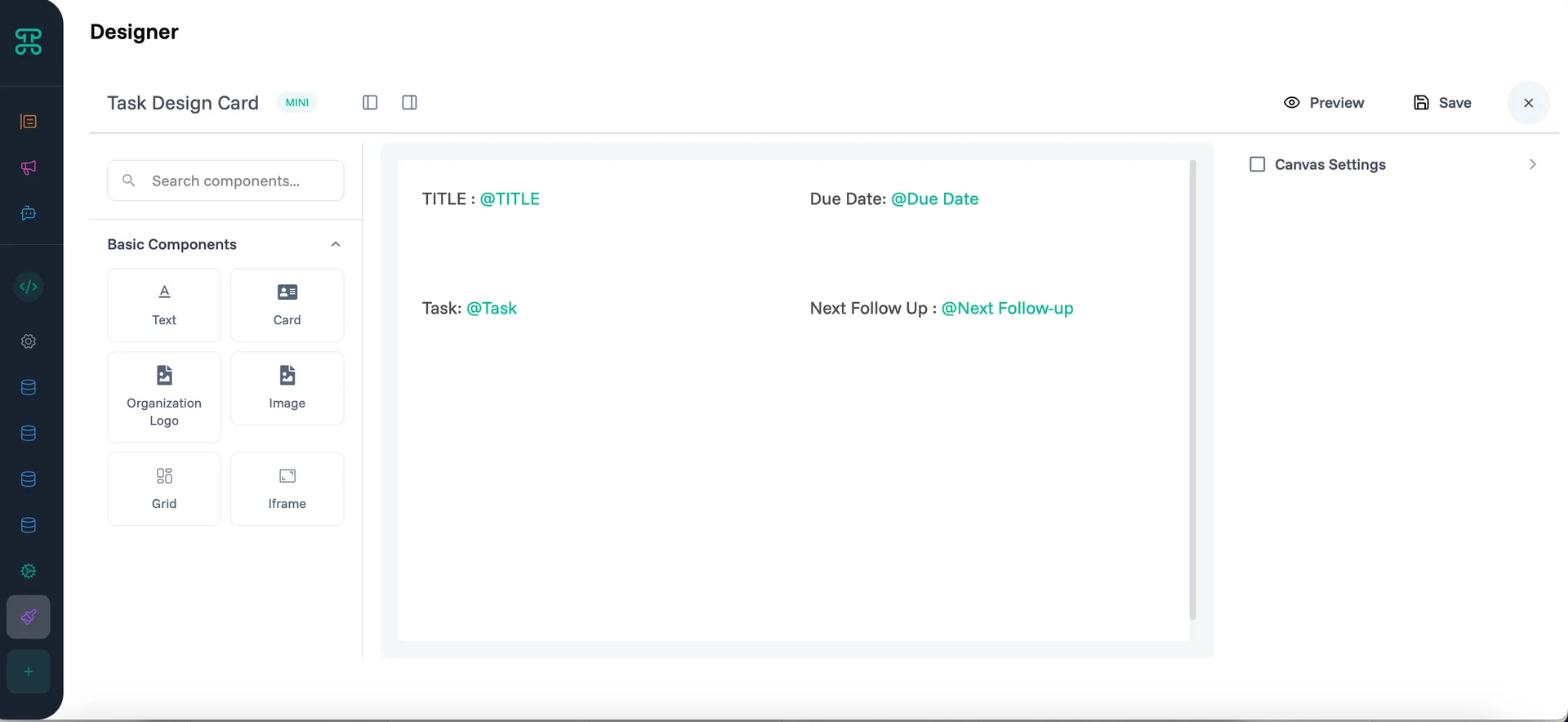The height and width of the screenshot is (722, 1568).
Task: Expand Canvas Settings with the chevron
Action: 1532,164
